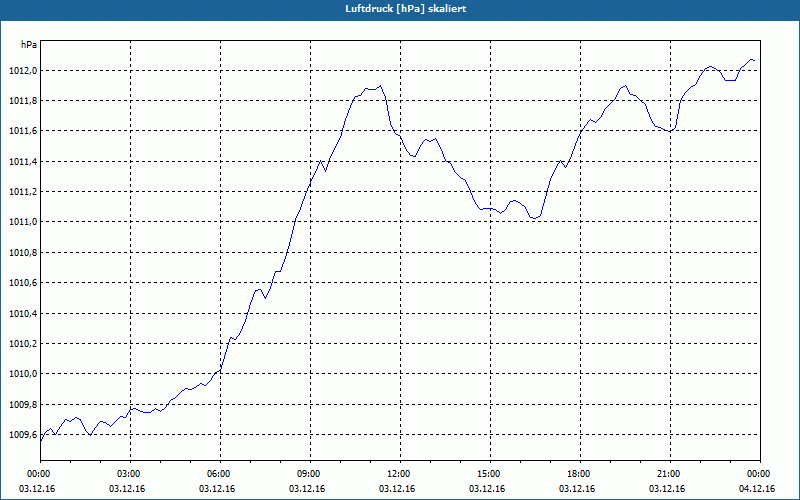Click the 1010,8 y-axis label
Image resolution: width=800 pixels, height=500 pixels.
click(x=23, y=253)
